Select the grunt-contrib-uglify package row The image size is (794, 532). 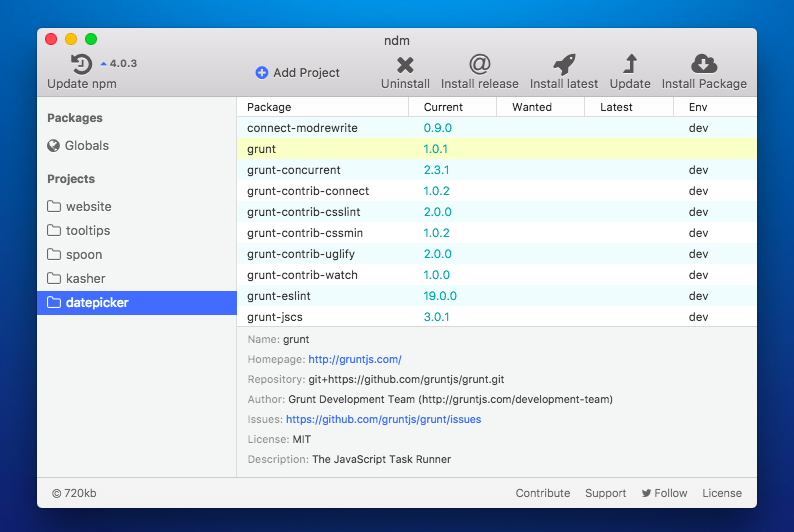click(497, 254)
